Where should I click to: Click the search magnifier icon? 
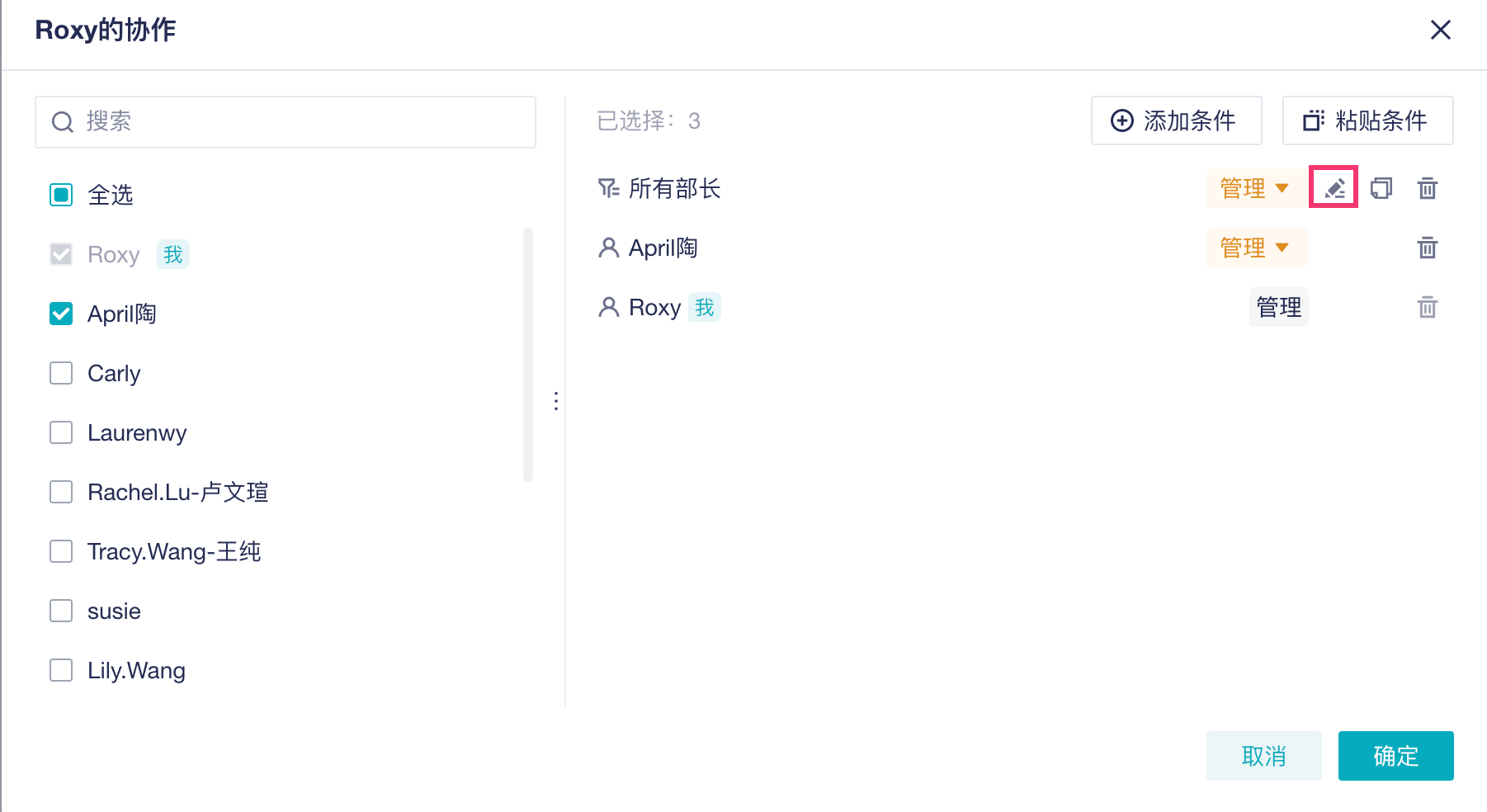click(x=63, y=122)
